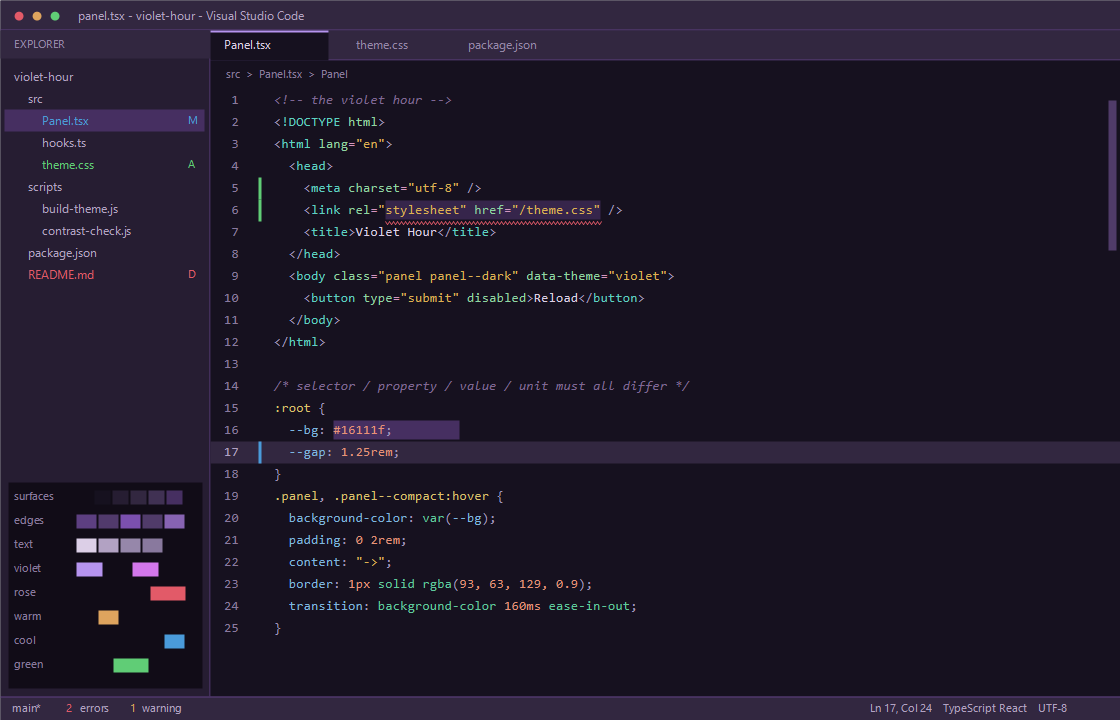Show the 1 warning in status bar
The width and height of the screenshot is (1120, 720).
pos(156,709)
